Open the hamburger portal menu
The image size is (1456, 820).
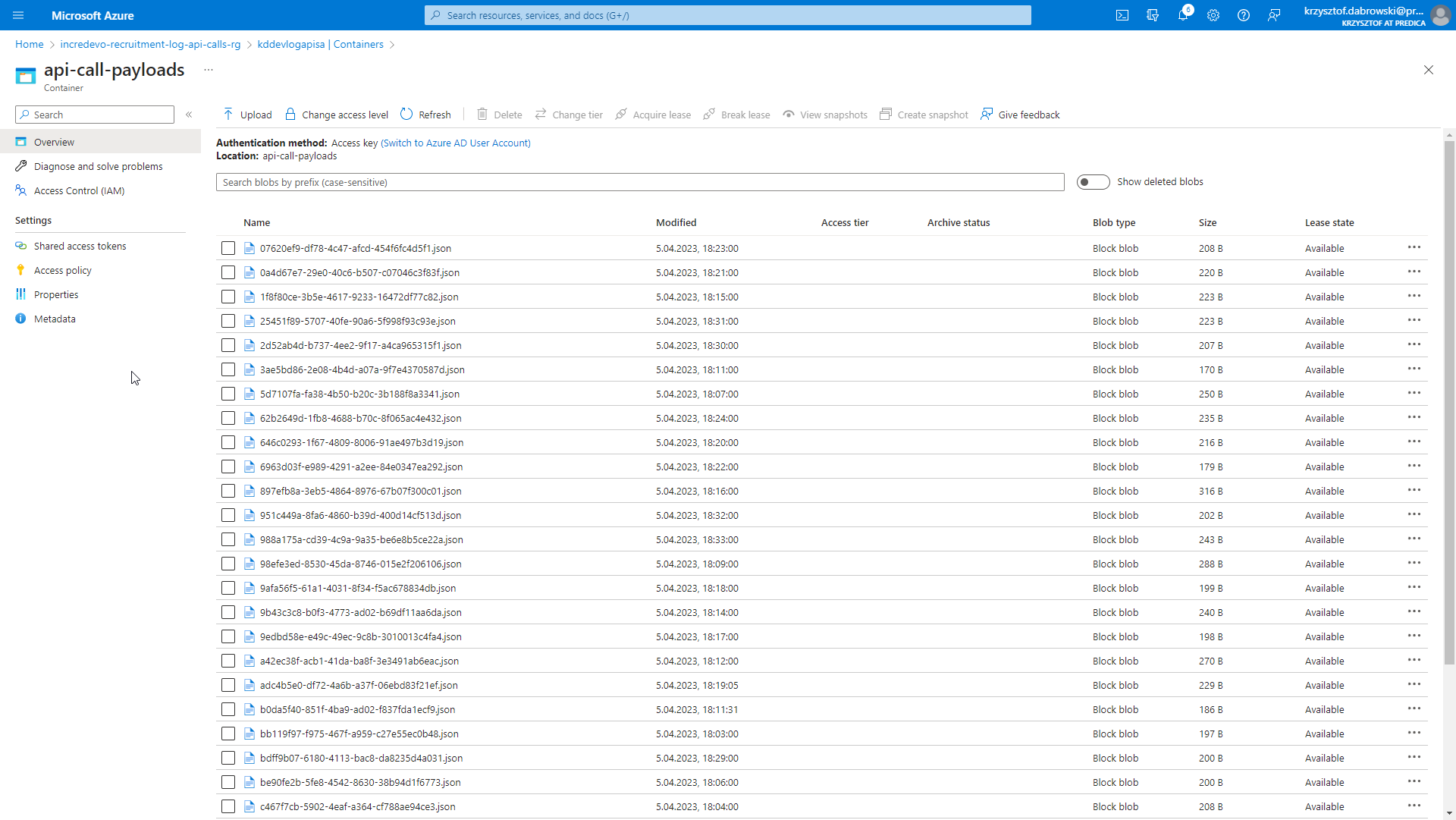[x=18, y=15]
